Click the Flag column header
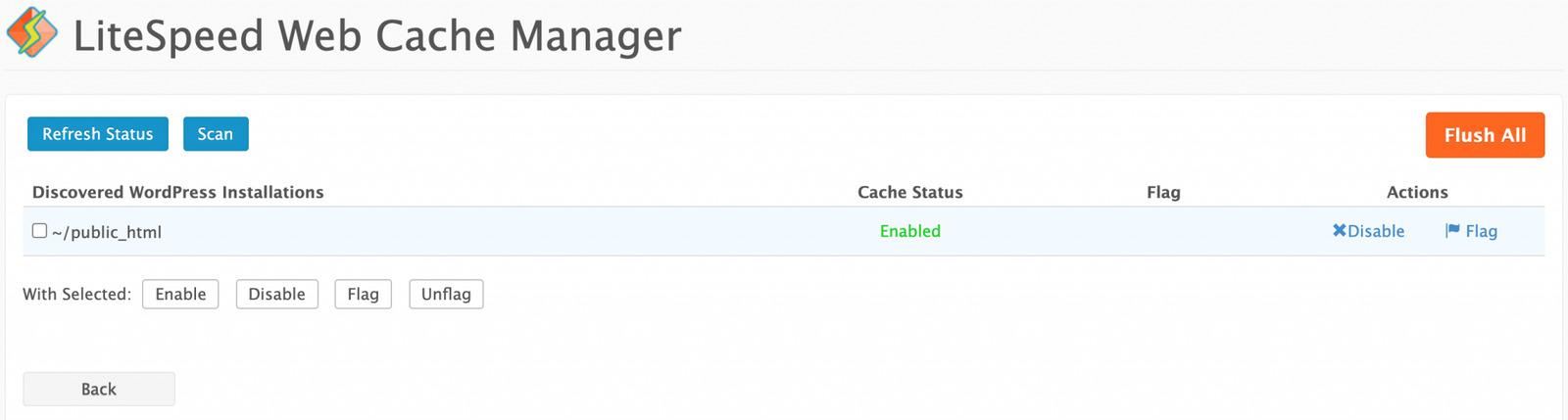The image size is (1568, 420). point(1163,192)
